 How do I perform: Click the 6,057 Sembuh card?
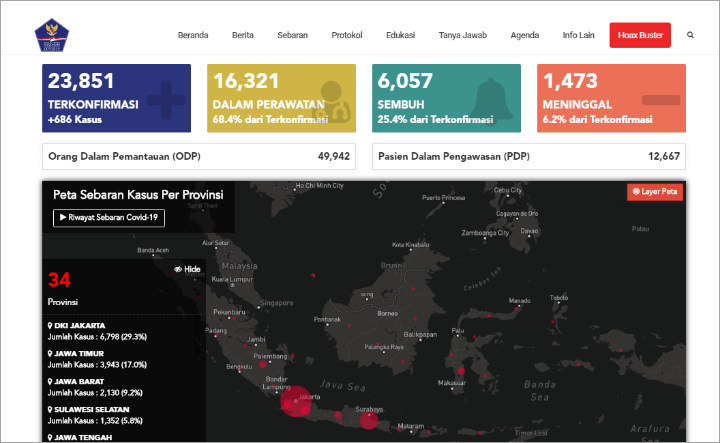point(446,98)
